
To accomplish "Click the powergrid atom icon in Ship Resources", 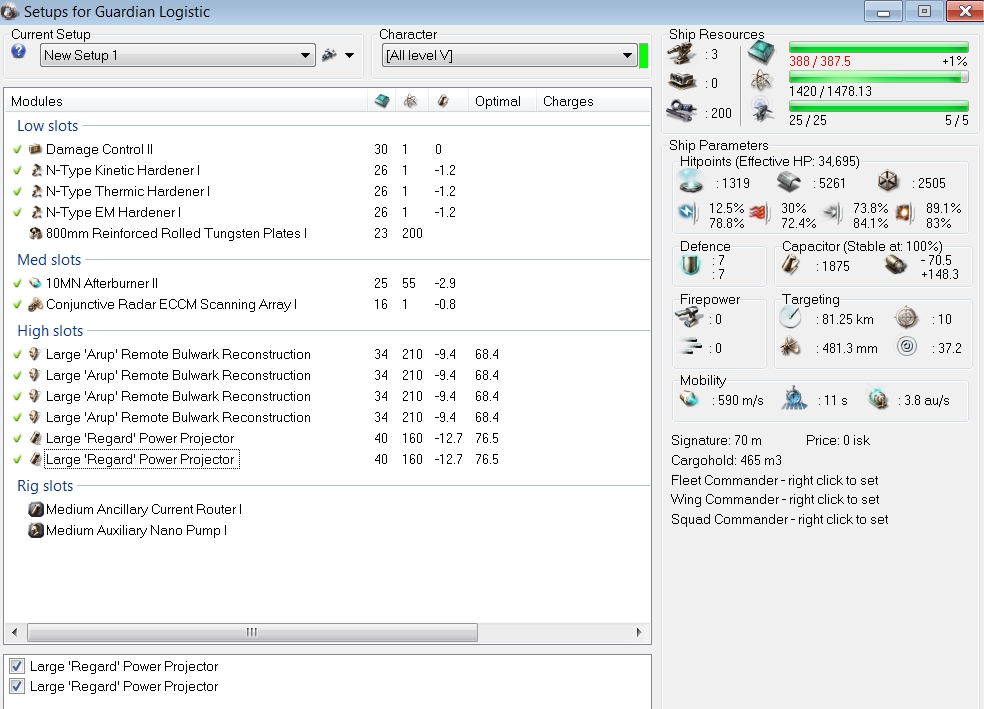I will (761, 80).
